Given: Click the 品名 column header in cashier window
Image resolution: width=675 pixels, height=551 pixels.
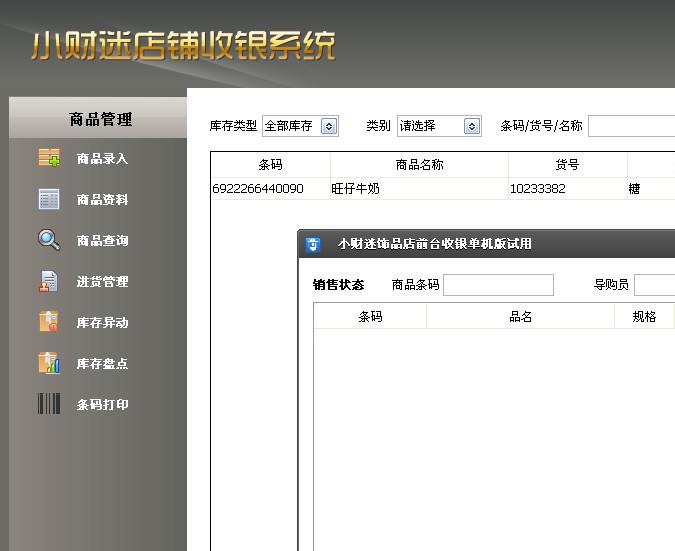Looking at the screenshot, I should pos(520,317).
